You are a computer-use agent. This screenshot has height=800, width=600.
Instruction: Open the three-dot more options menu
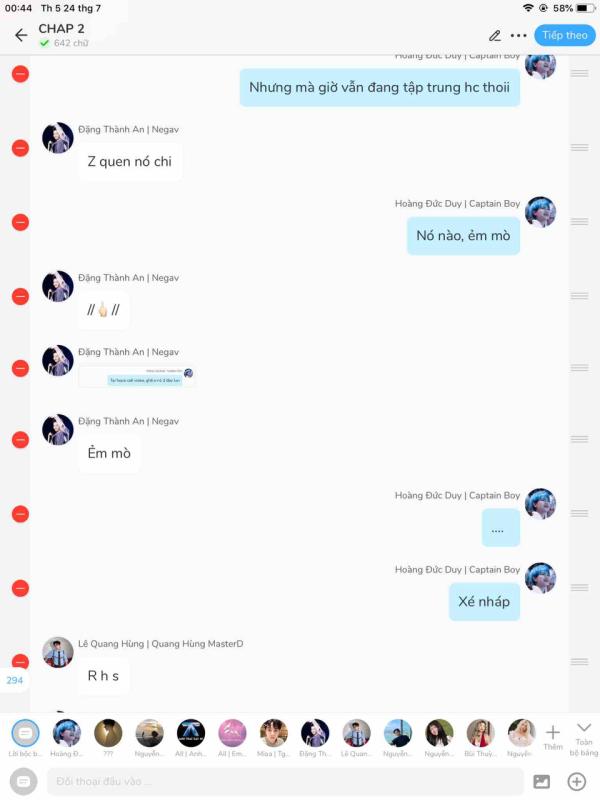[518, 36]
